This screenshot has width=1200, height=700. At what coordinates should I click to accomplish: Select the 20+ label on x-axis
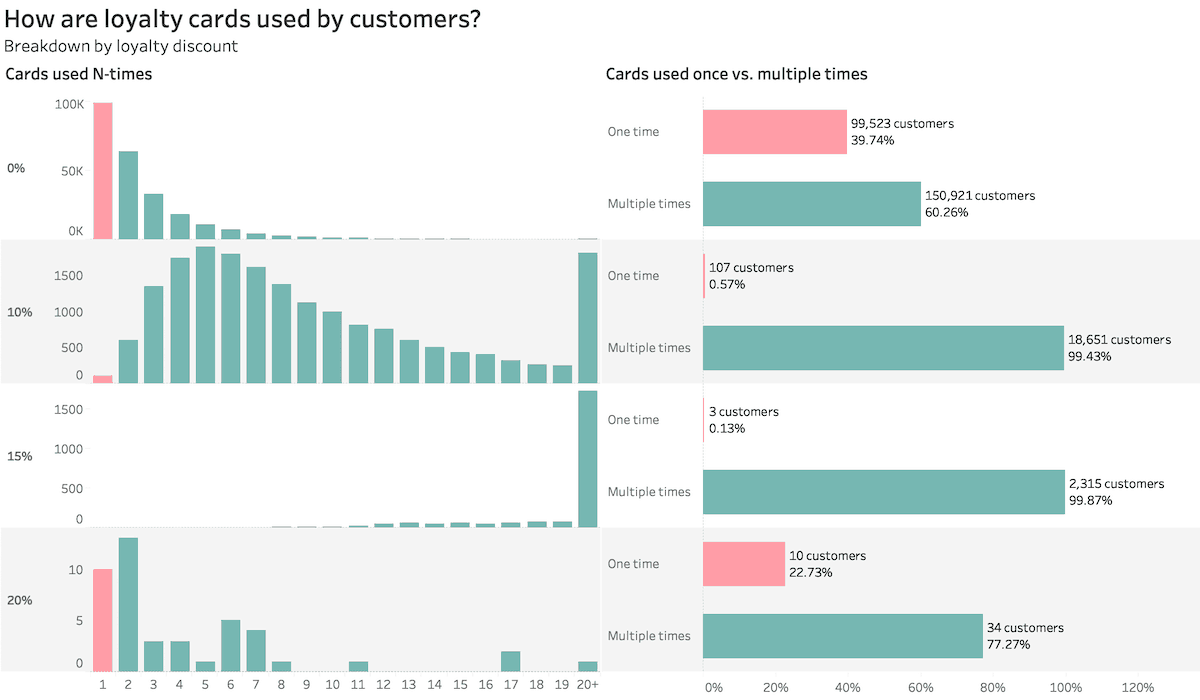pyautogui.click(x=588, y=685)
